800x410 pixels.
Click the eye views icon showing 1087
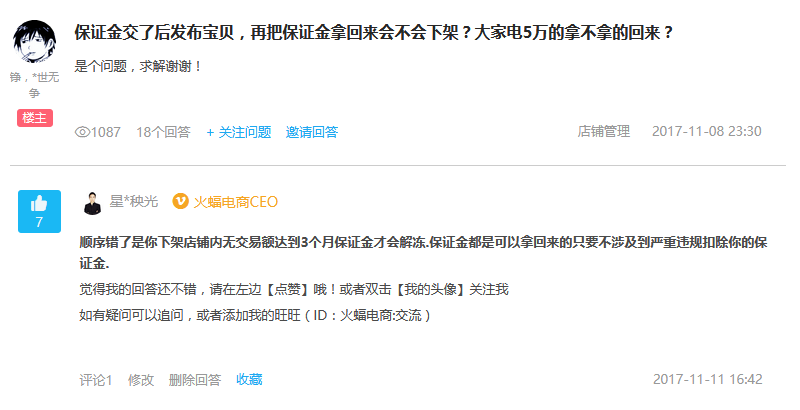pyautogui.click(x=82, y=132)
